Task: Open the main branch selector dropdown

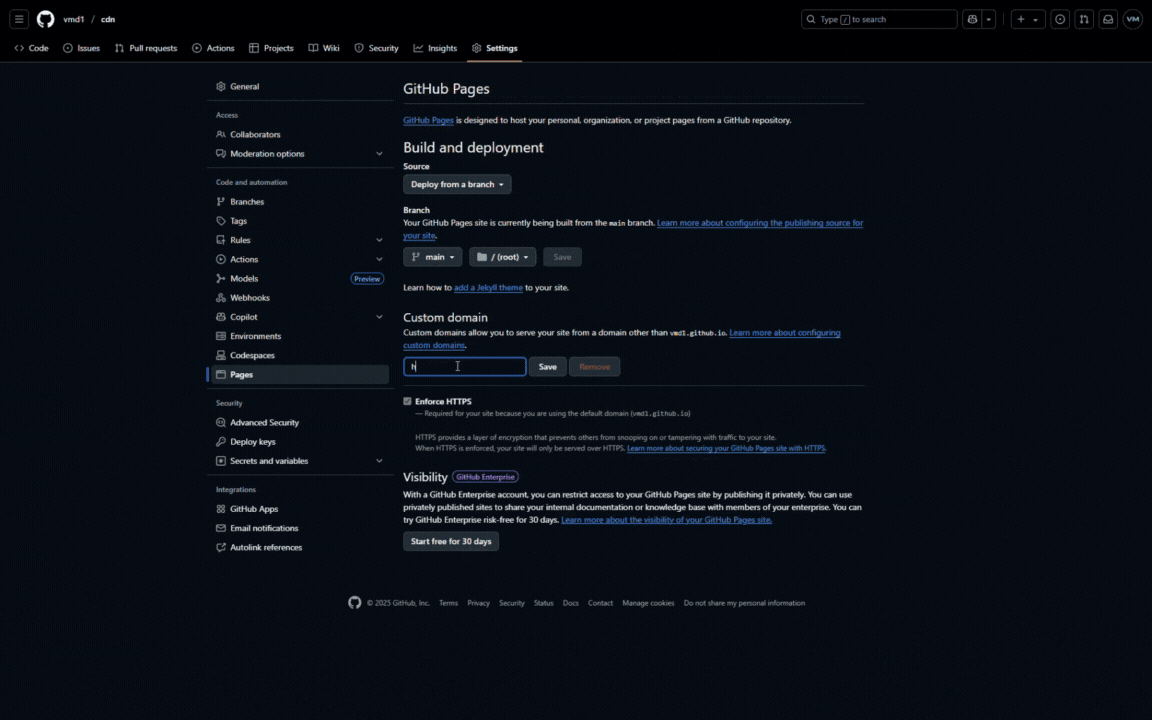Action: pyautogui.click(x=432, y=256)
